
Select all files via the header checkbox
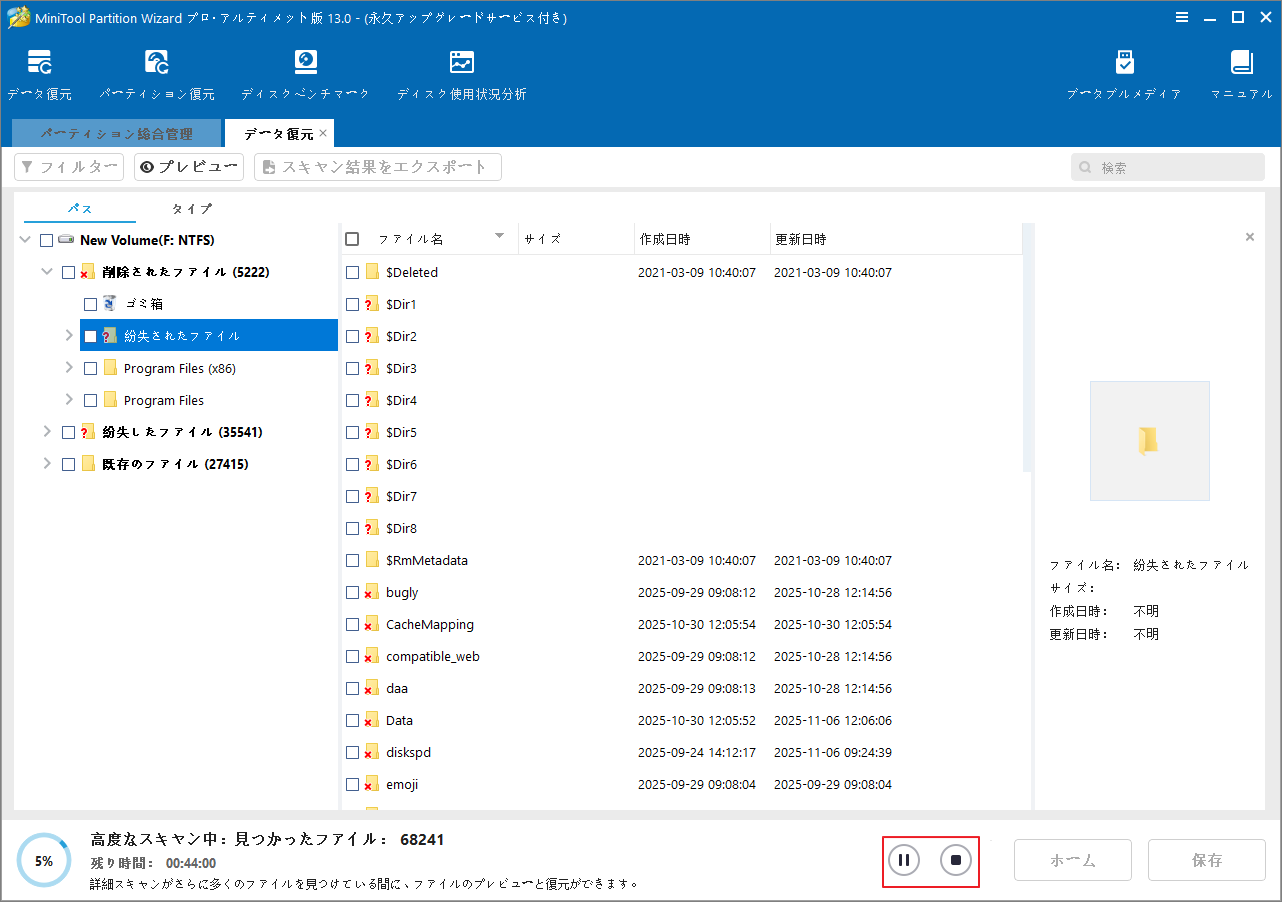coord(352,238)
